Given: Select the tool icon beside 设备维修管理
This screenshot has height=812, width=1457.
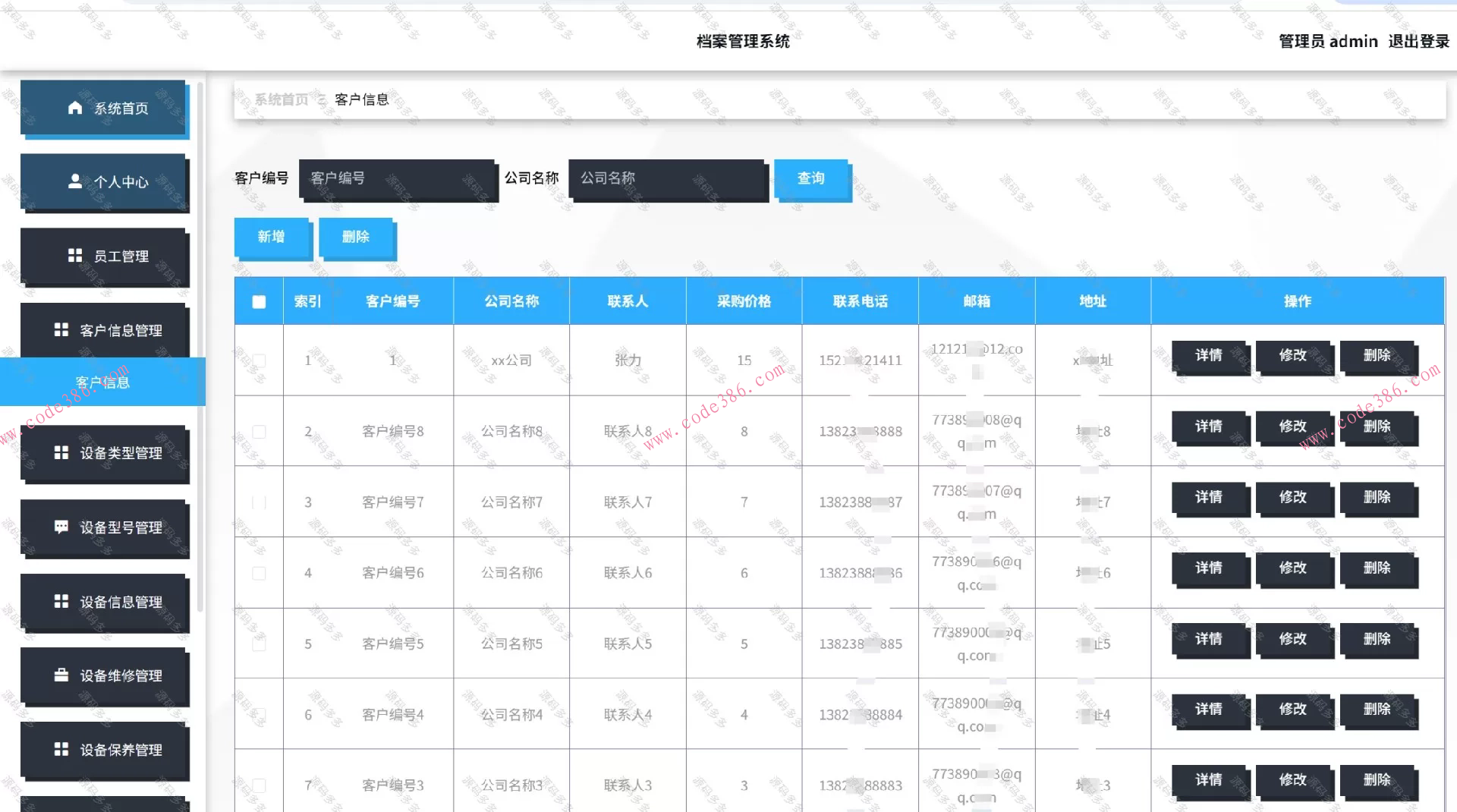Looking at the screenshot, I should click(61, 675).
